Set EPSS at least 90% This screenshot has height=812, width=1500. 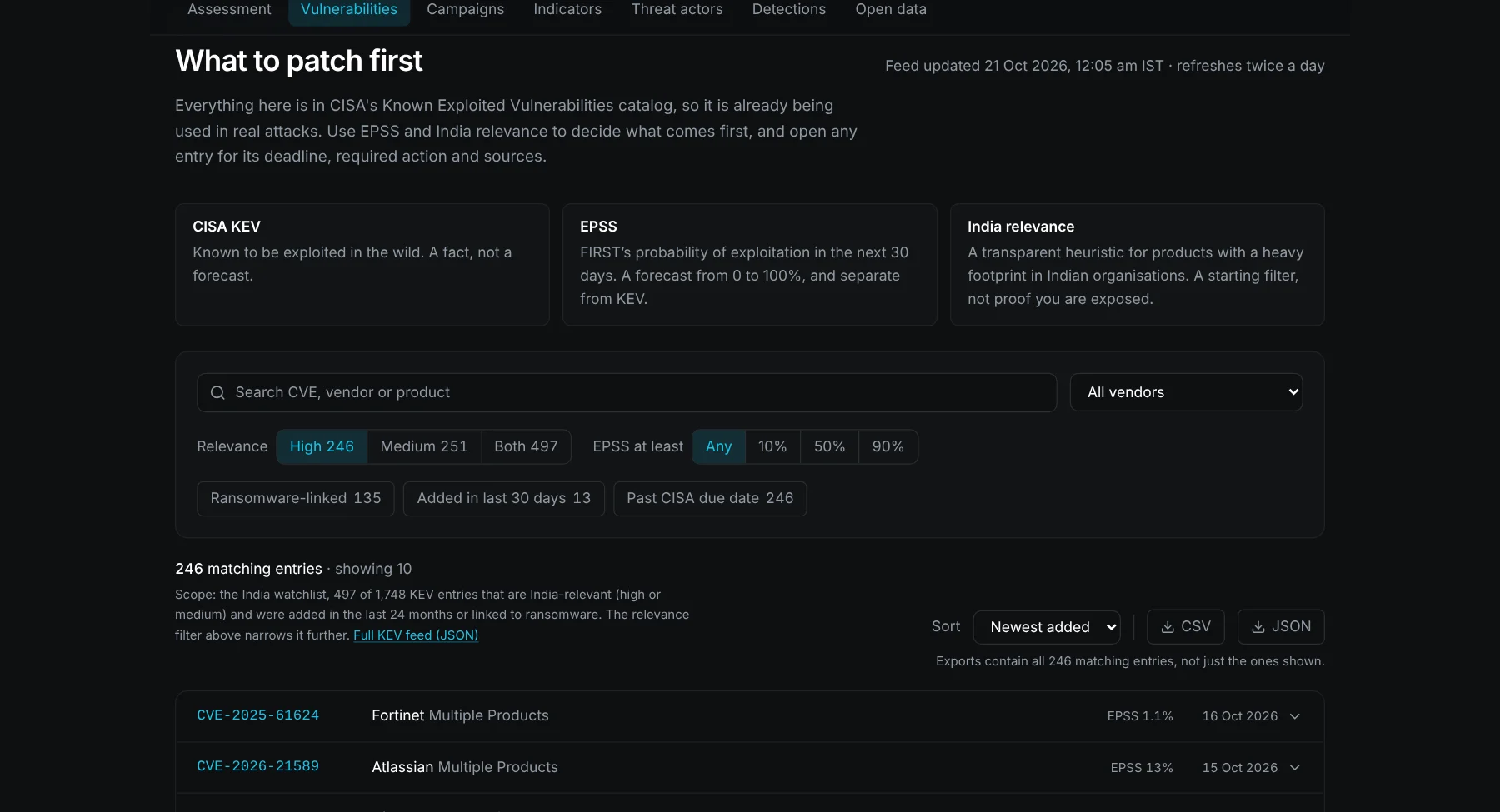[x=888, y=446]
